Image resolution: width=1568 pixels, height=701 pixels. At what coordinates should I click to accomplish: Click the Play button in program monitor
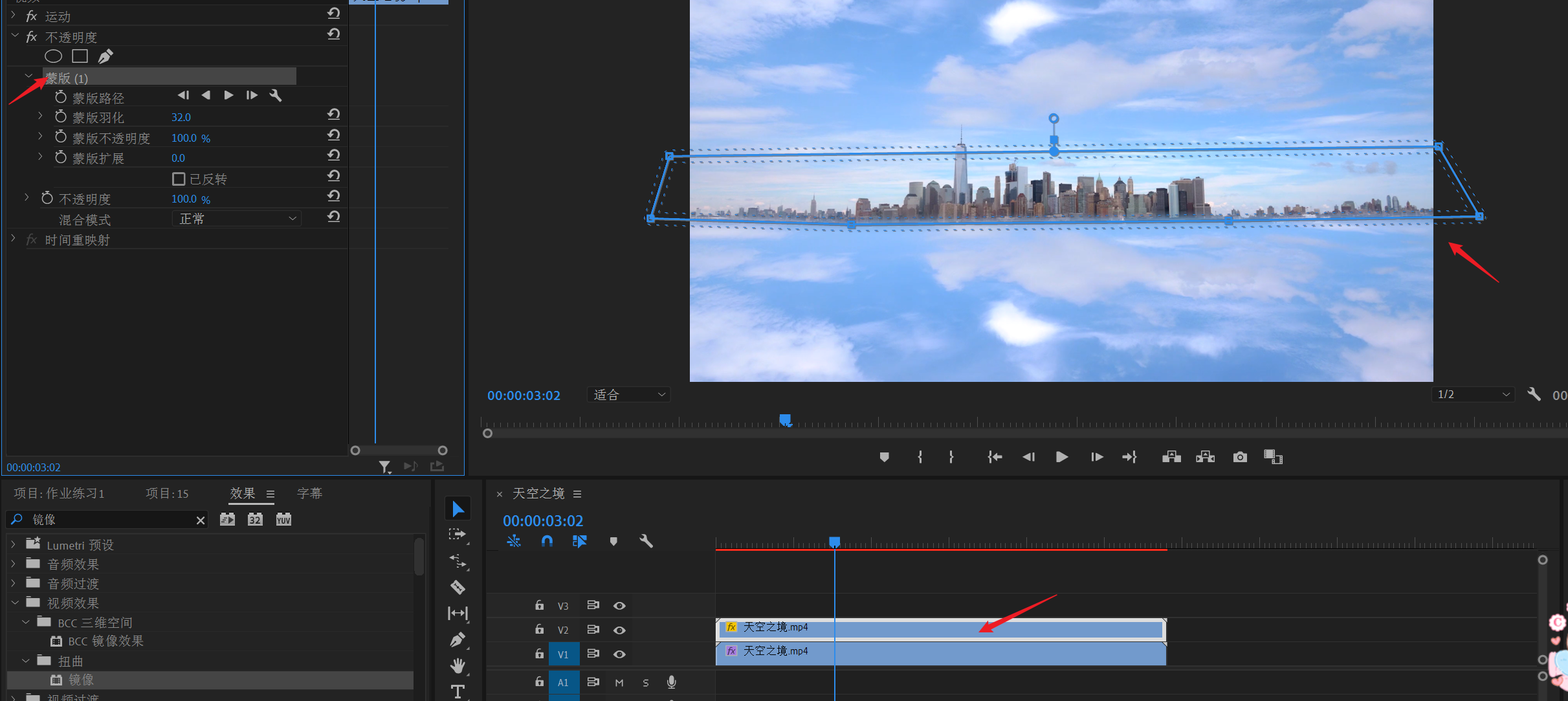point(1061,457)
